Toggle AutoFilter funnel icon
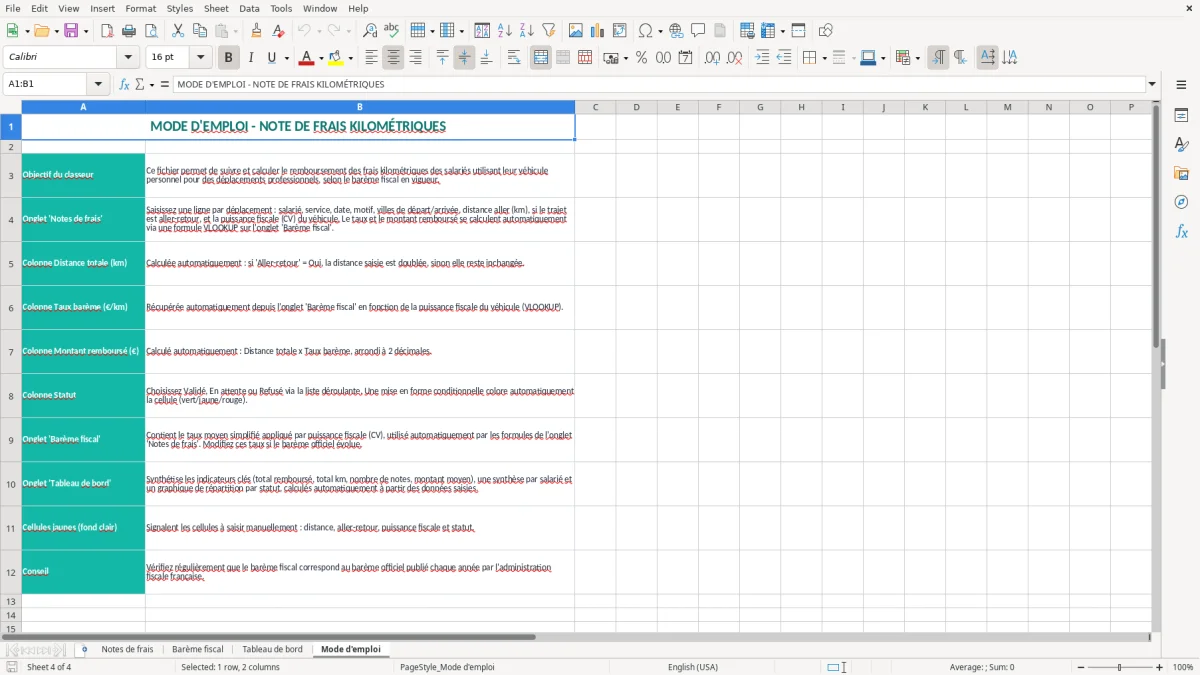The width and height of the screenshot is (1200, 675). click(548, 31)
